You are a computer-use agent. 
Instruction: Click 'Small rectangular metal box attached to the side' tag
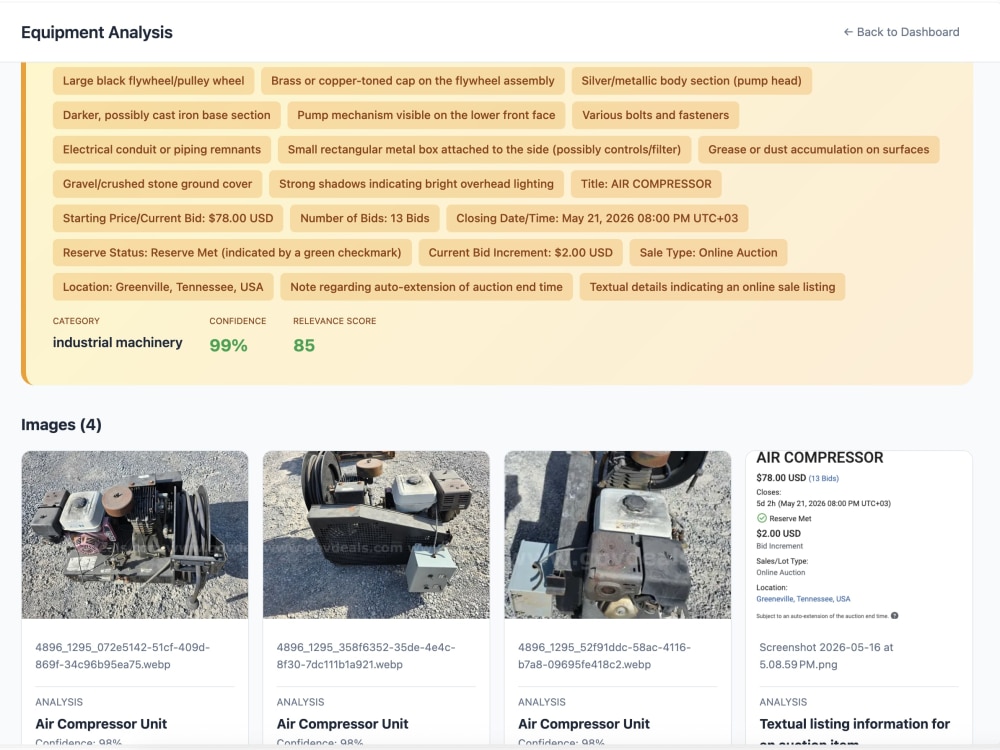(x=484, y=150)
